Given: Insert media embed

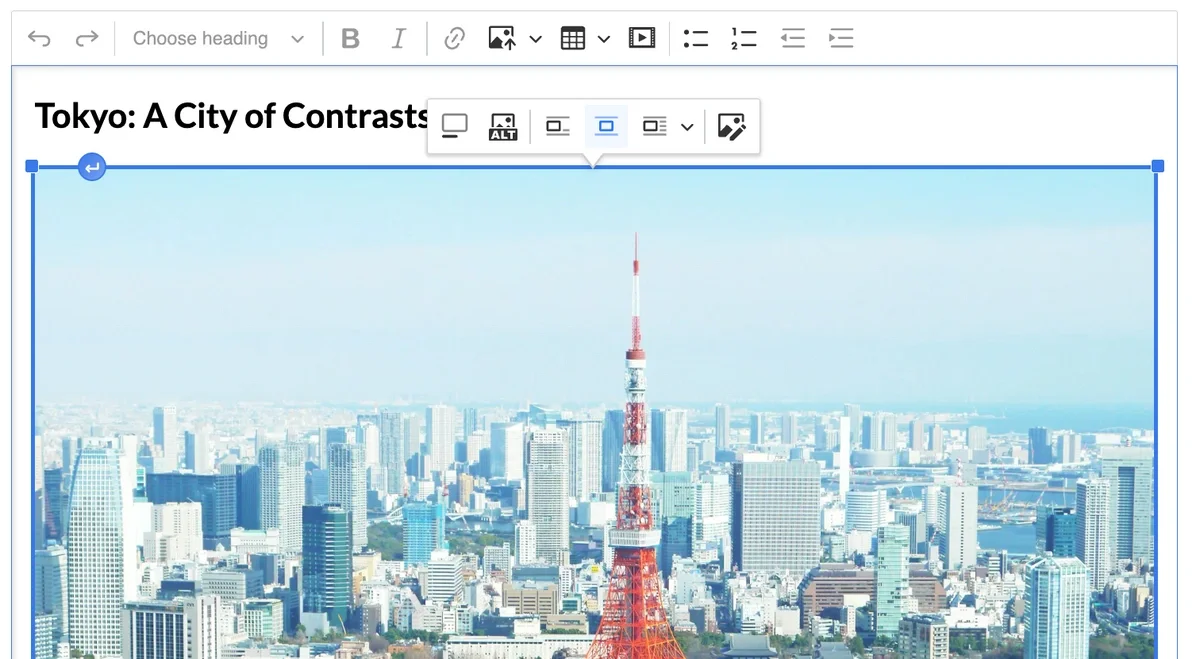Looking at the screenshot, I should click(641, 39).
